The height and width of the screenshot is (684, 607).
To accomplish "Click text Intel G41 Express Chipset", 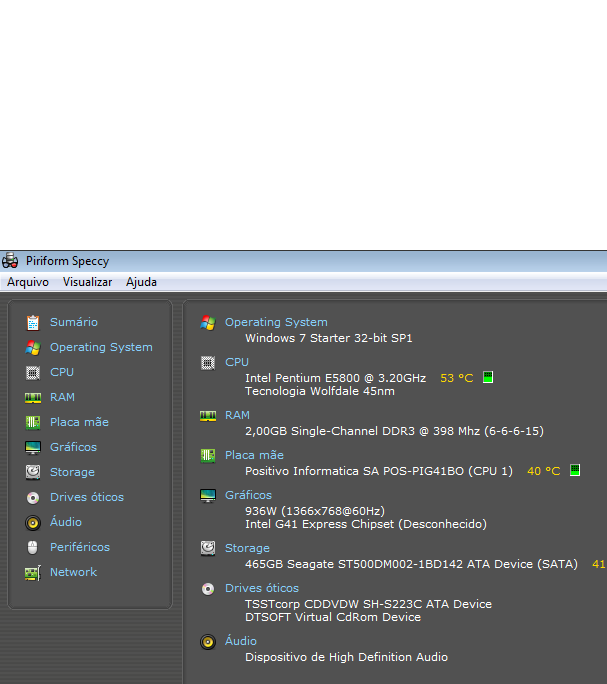I will [x=319, y=524].
